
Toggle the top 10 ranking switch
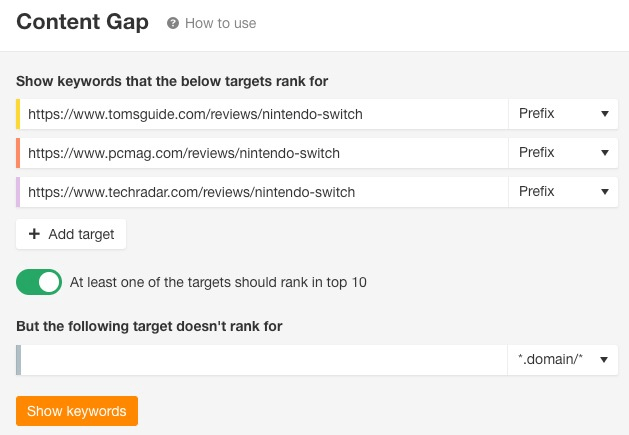(x=39, y=282)
